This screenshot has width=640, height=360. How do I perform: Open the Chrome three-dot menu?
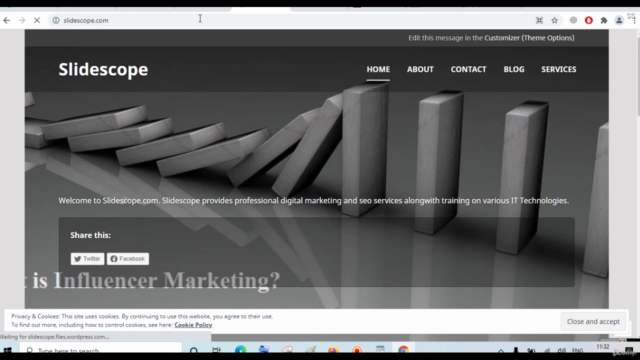tap(634, 20)
